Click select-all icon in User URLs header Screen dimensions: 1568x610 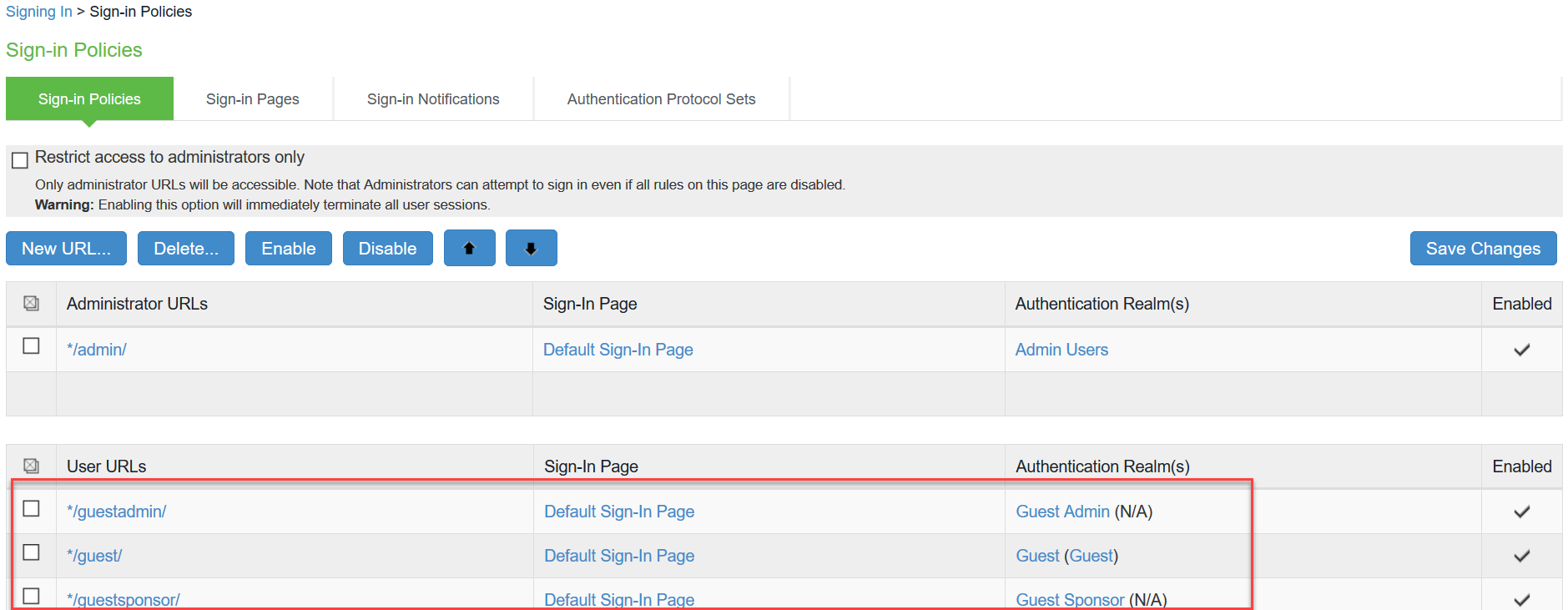click(x=31, y=466)
